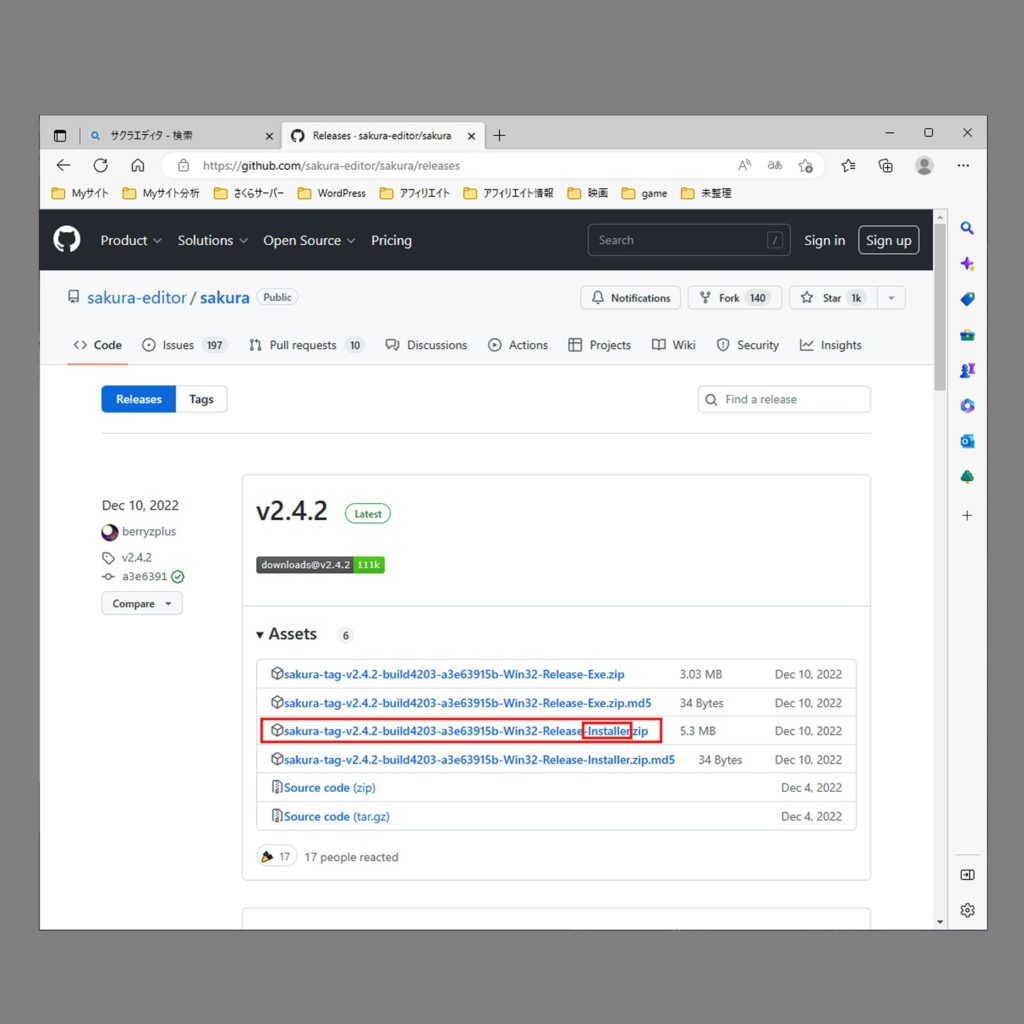Click the Find a release search box
Viewport: 1024px width, 1024px height.
(784, 399)
